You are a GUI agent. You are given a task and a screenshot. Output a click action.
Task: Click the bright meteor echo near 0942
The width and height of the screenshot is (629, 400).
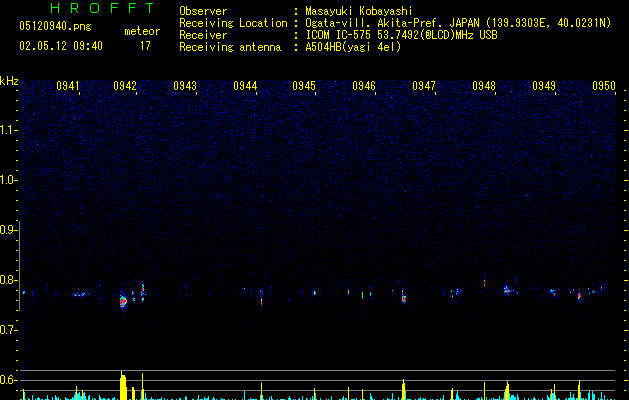(123, 301)
